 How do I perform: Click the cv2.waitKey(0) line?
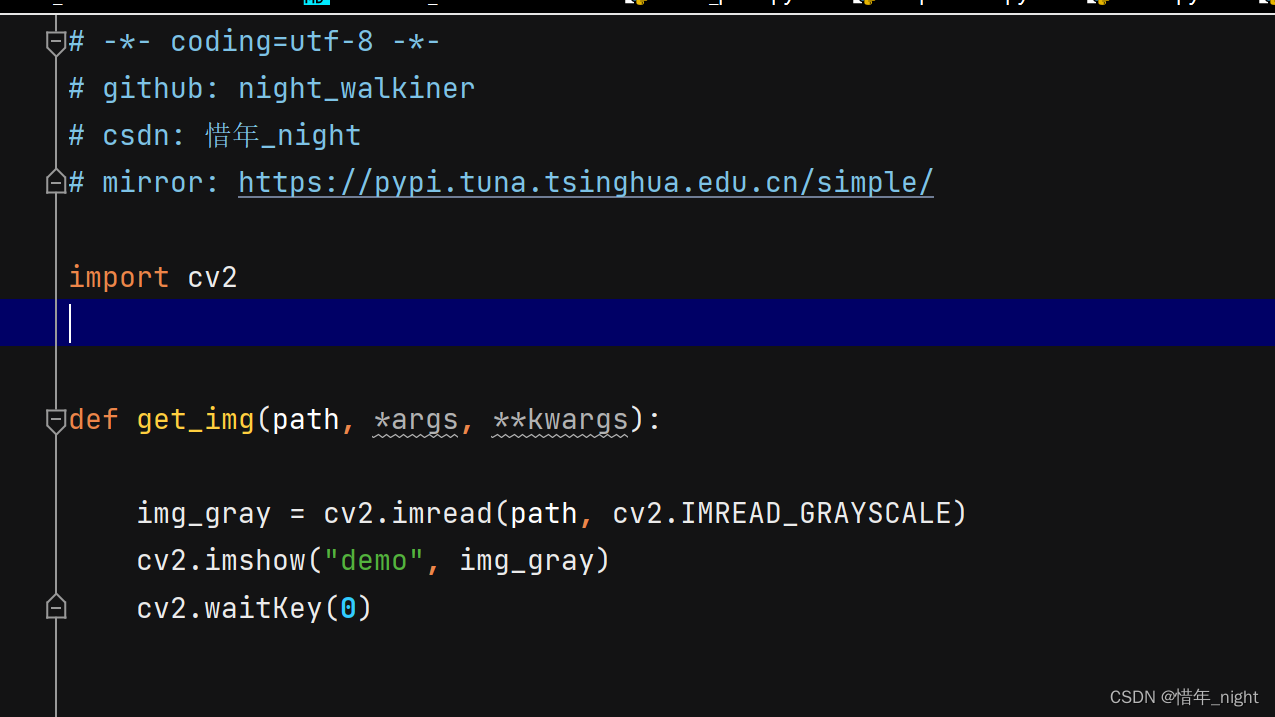253,607
